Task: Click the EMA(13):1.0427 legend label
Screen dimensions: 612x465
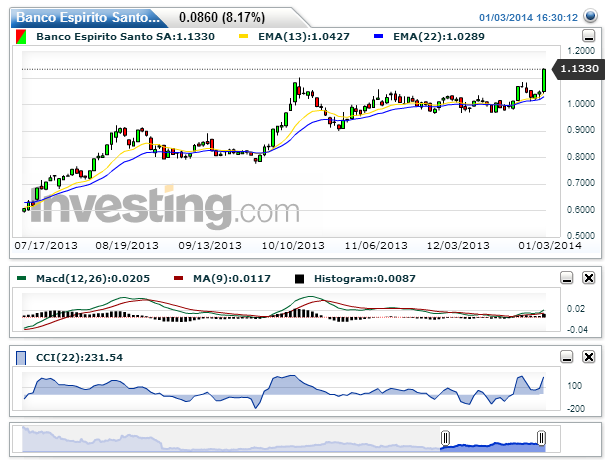Action: (x=304, y=37)
